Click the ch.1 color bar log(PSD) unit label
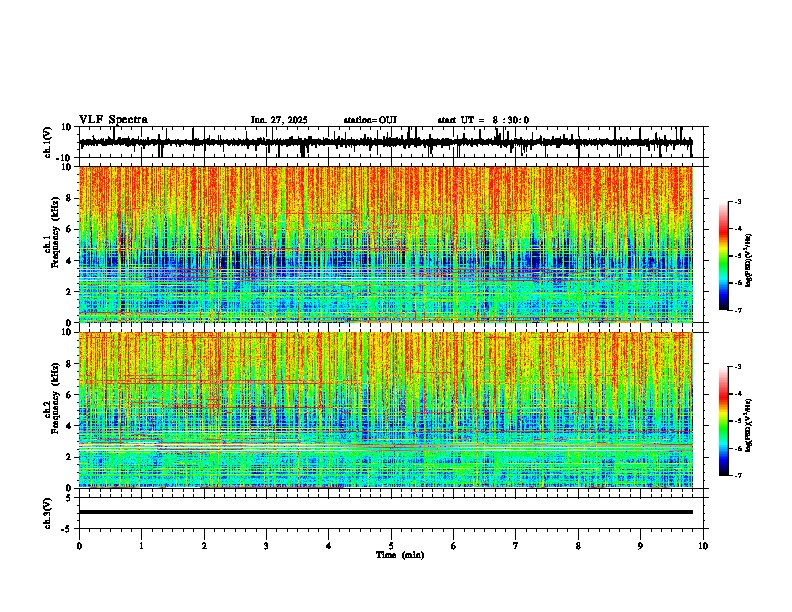Screen dimensions: 792x612 (749, 260)
